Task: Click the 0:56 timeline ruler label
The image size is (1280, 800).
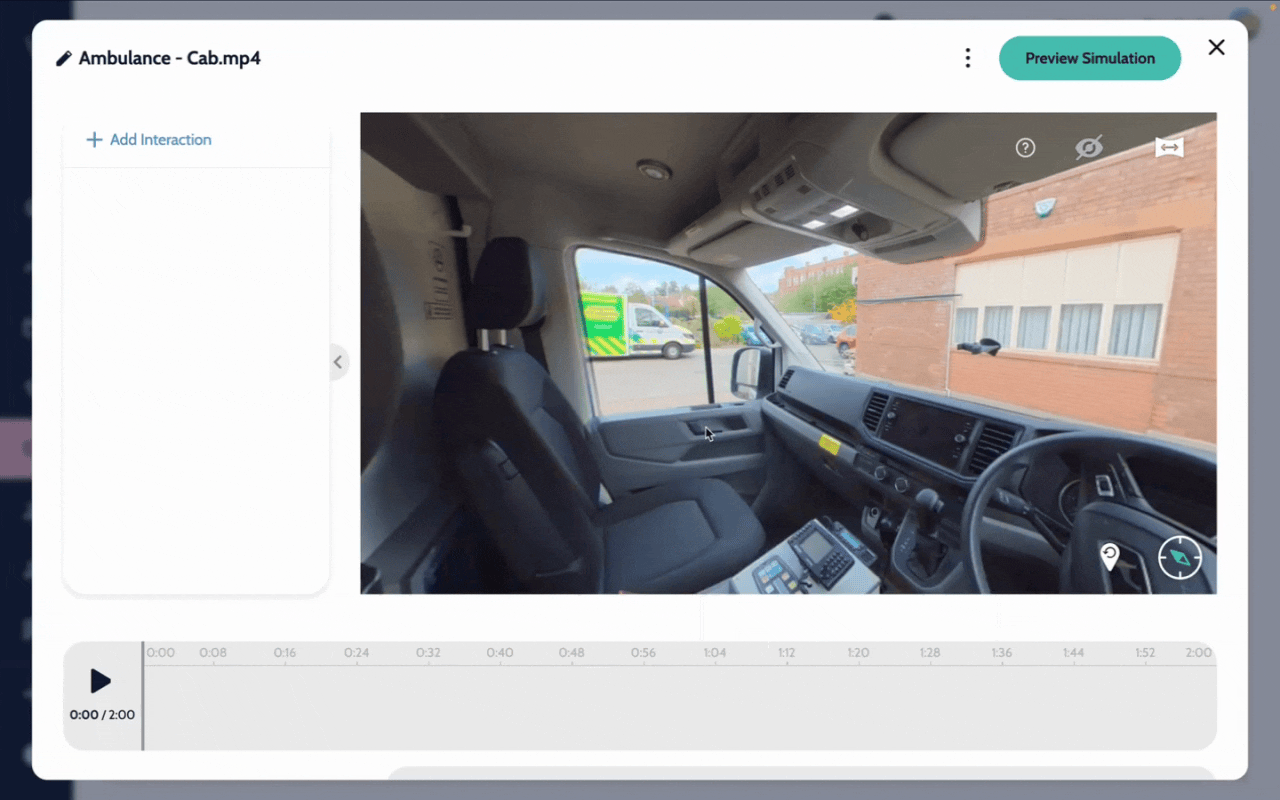Action: (643, 653)
